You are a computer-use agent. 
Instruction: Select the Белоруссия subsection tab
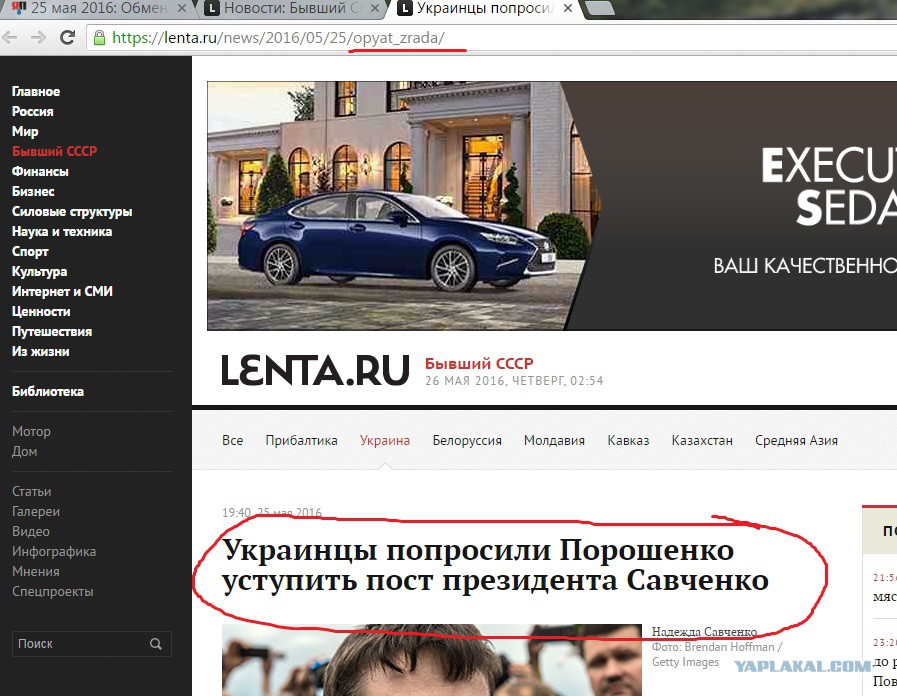[467, 440]
